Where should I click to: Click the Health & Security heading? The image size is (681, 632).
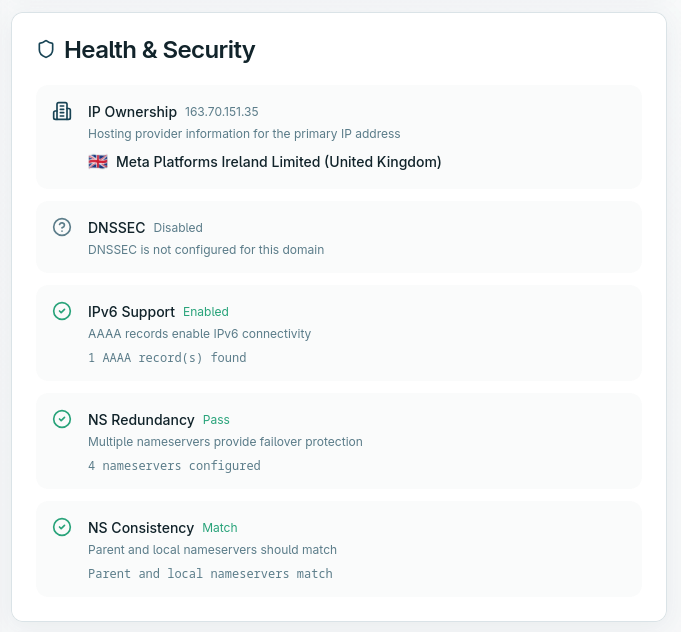point(159,49)
